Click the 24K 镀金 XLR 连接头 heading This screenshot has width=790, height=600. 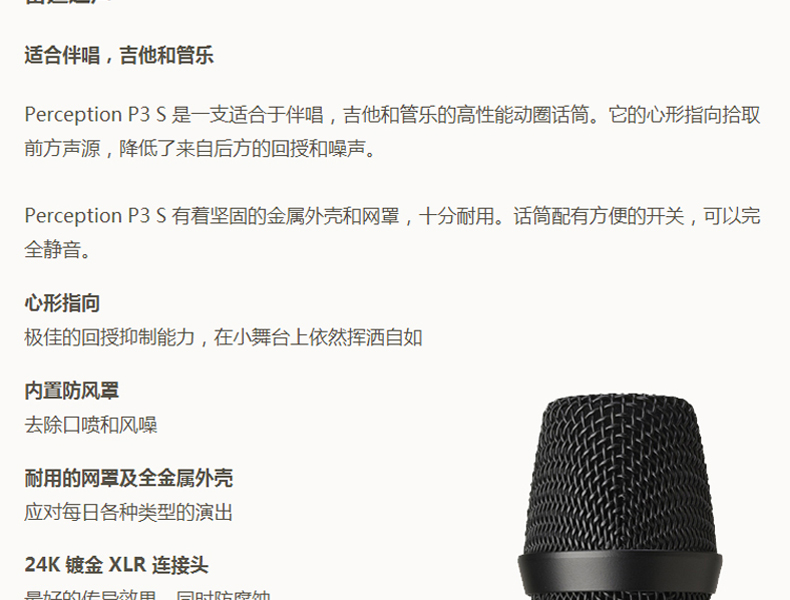(116, 565)
